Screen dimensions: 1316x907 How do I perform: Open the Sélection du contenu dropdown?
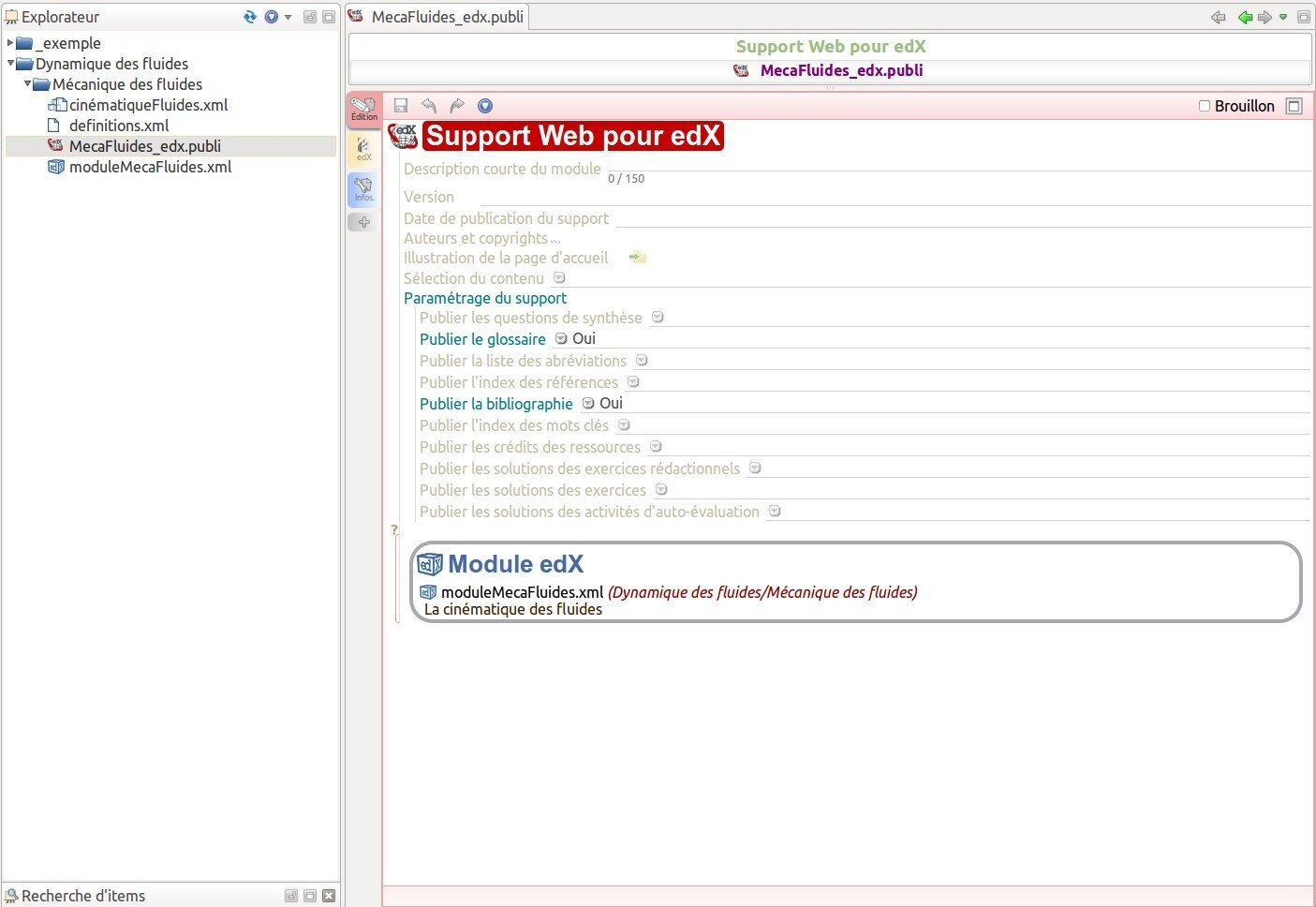click(x=559, y=278)
